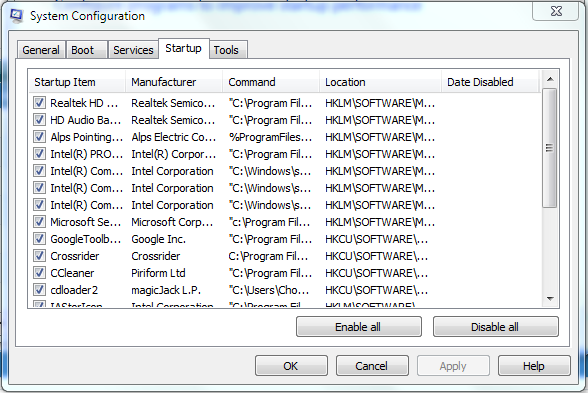Screen dimensions: 588x393
Task: Click the scroll down arrow of the list
Action: point(550,298)
